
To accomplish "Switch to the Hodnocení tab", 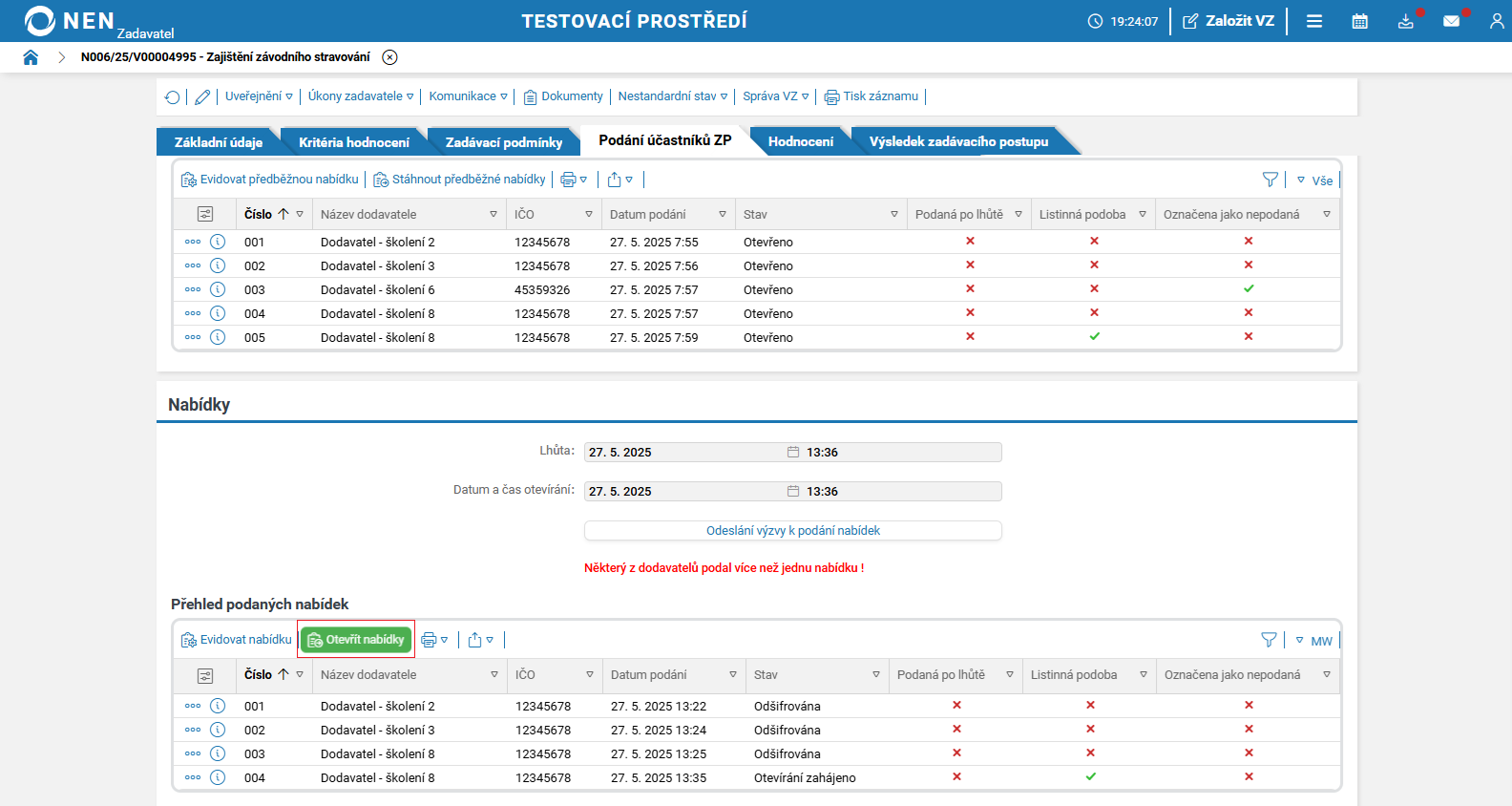I will 800,141.
